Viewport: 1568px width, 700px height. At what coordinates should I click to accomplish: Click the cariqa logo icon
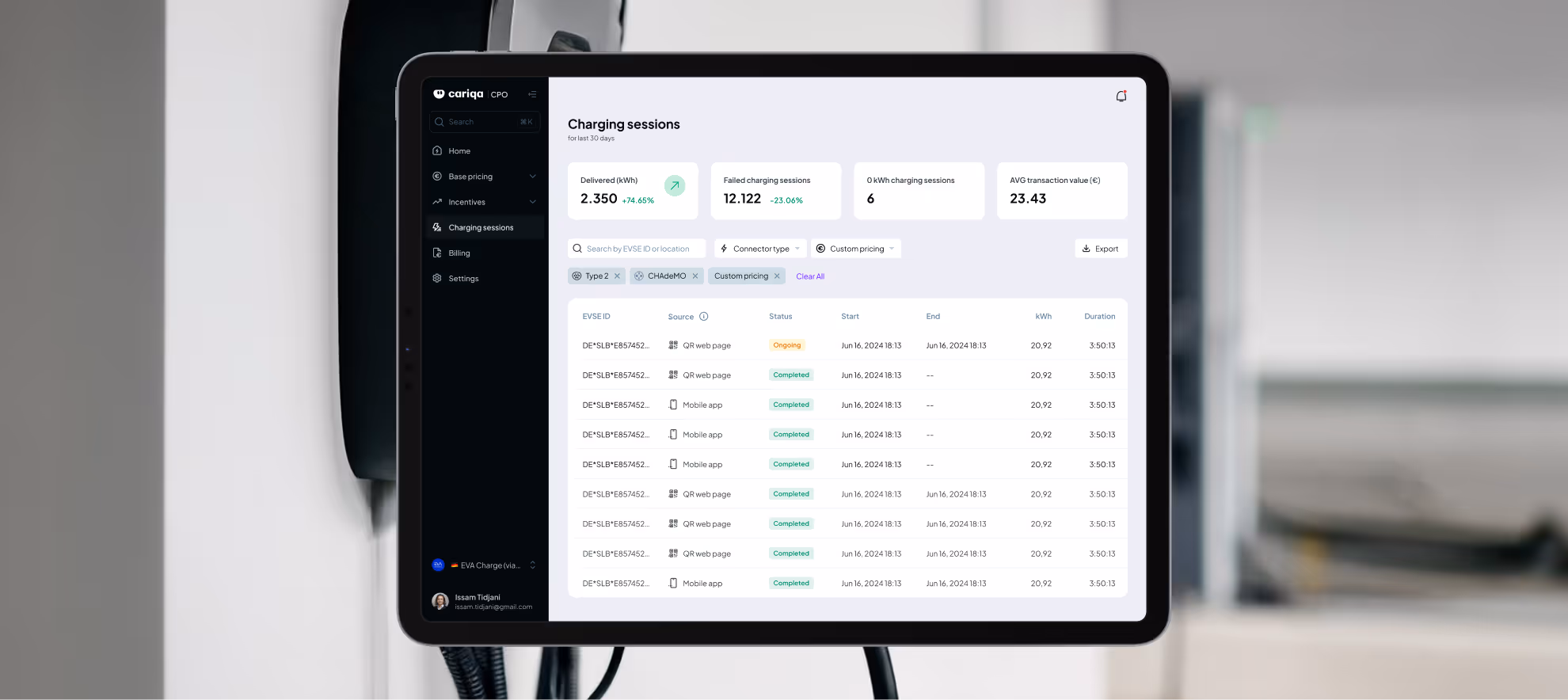tap(439, 93)
